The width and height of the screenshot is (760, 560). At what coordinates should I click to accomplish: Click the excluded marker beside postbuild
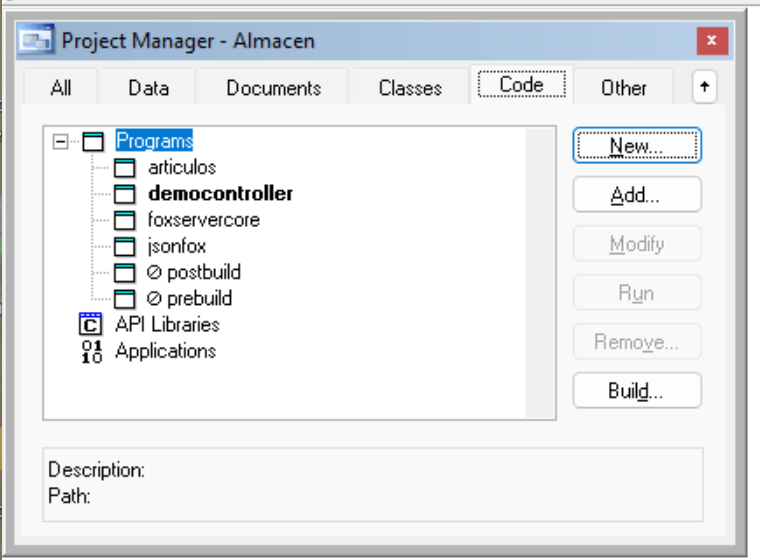point(154,272)
